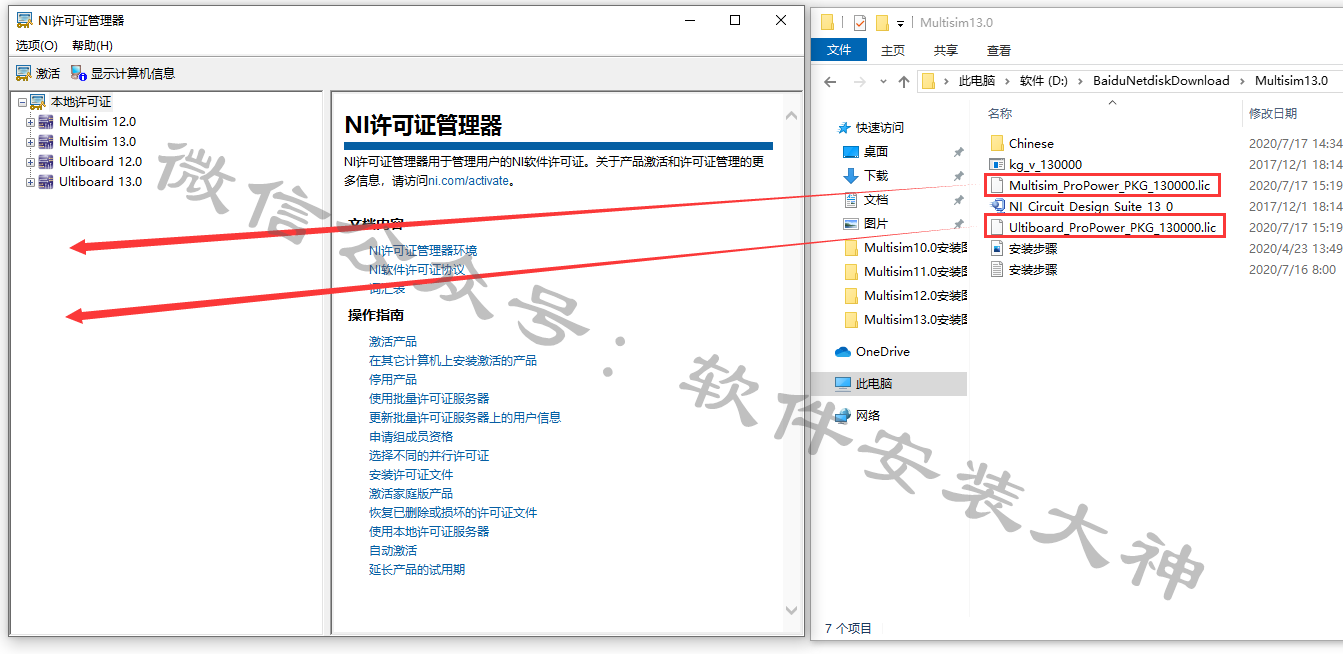
Task: Open the 自动激活 guide link
Action: coord(393,551)
